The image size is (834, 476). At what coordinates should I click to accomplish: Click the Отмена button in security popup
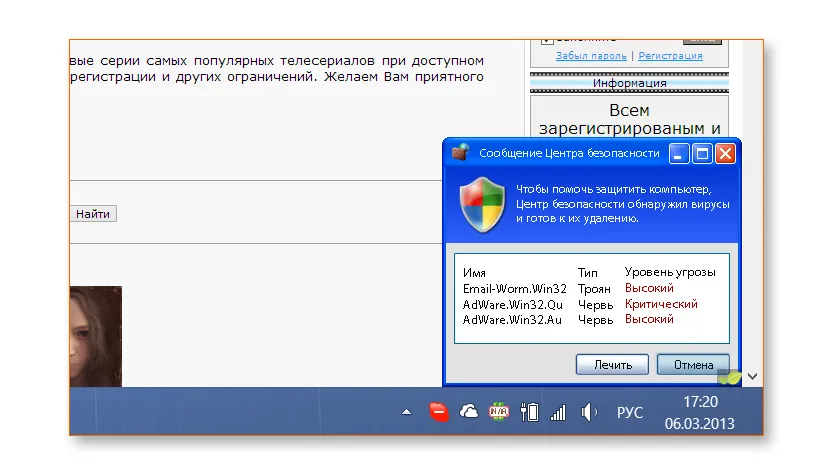(x=693, y=365)
